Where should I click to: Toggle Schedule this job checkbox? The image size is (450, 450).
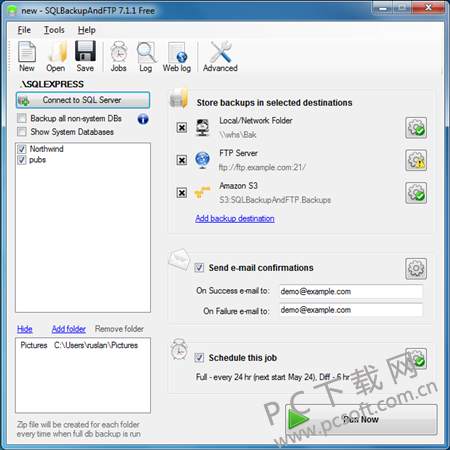[x=199, y=358]
